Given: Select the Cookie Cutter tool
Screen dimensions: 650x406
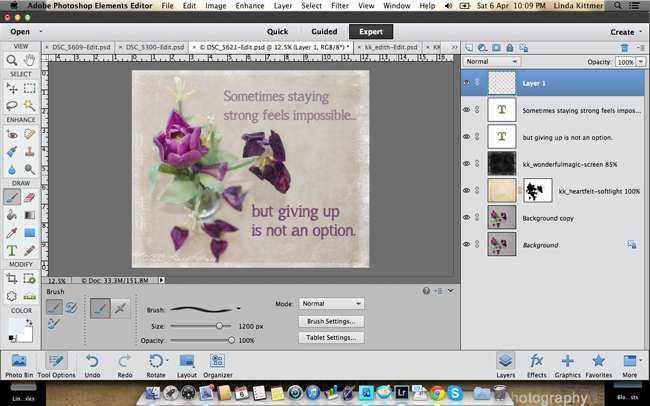Looking at the screenshot, I should [12, 296].
